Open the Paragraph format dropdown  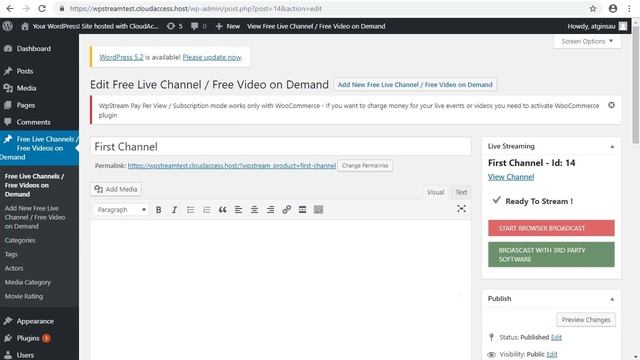(x=121, y=210)
